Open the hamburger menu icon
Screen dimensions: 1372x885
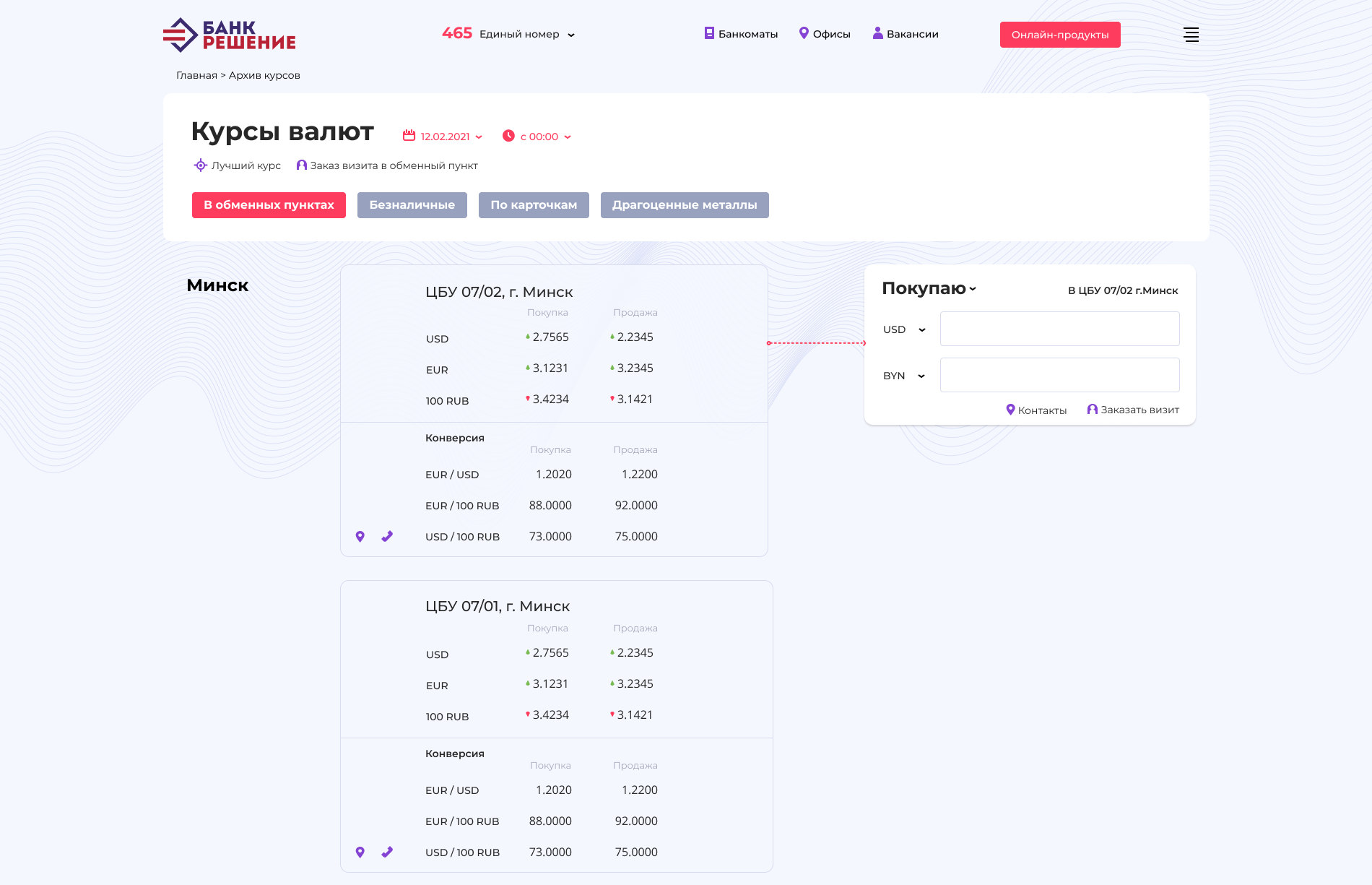coord(1191,35)
